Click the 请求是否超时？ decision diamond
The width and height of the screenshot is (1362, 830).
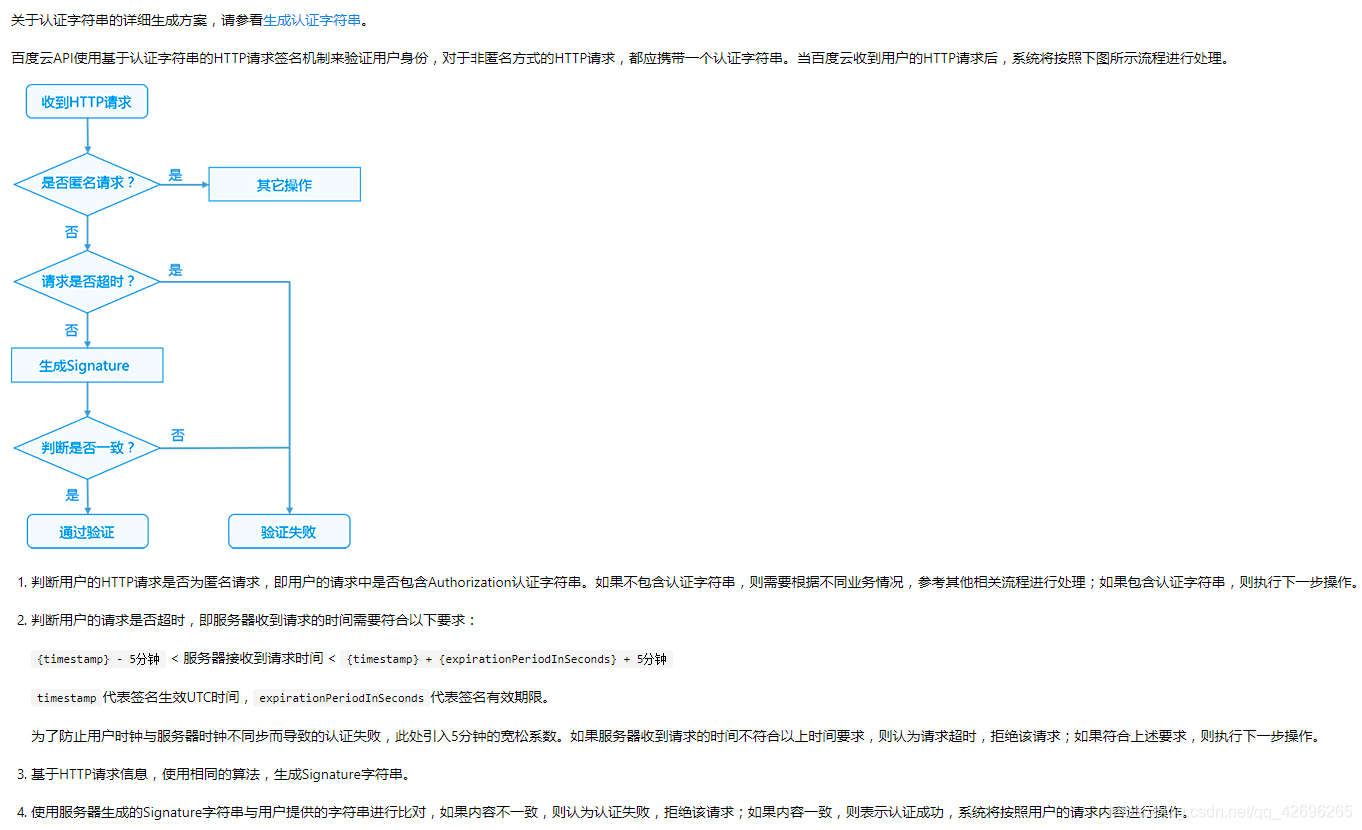click(88, 282)
